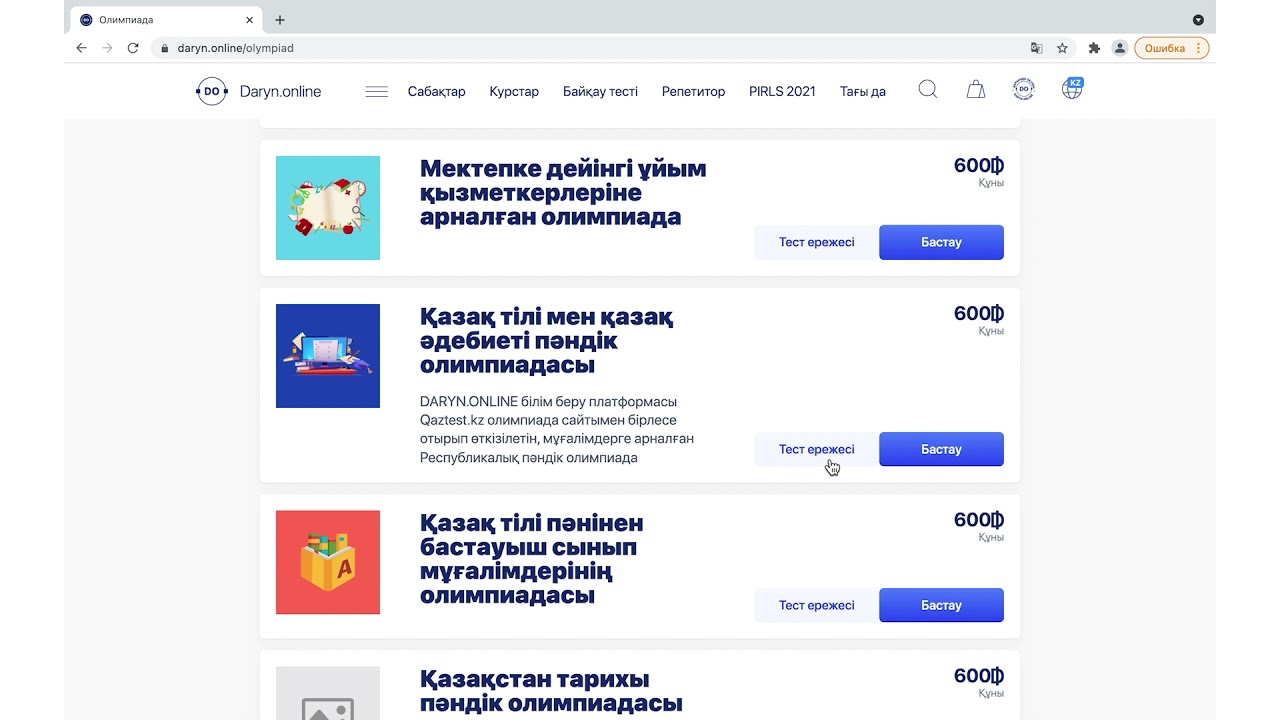The width and height of the screenshot is (1280, 720).
Task: Click the address bar showing daryn.online/olympiad
Action: 590,48
